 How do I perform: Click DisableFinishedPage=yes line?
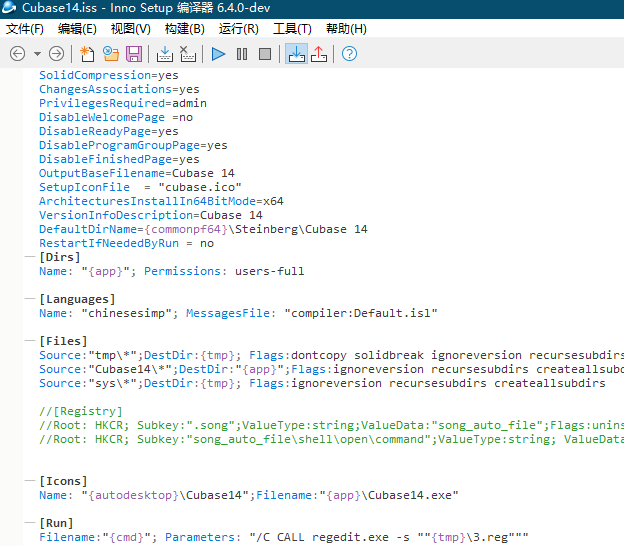tap(119, 159)
